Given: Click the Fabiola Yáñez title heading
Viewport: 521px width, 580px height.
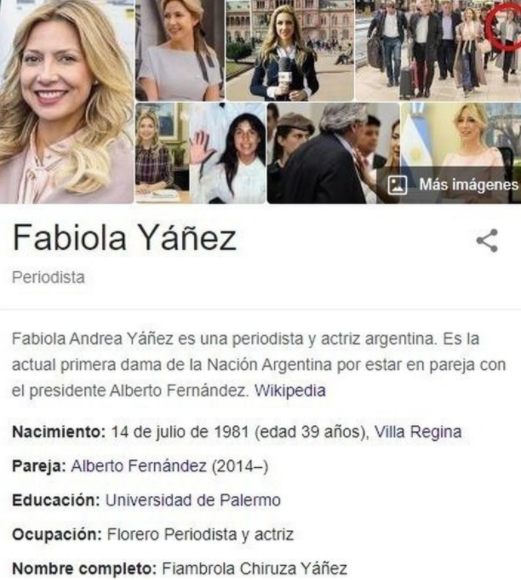Looking at the screenshot, I should click(x=124, y=237).
